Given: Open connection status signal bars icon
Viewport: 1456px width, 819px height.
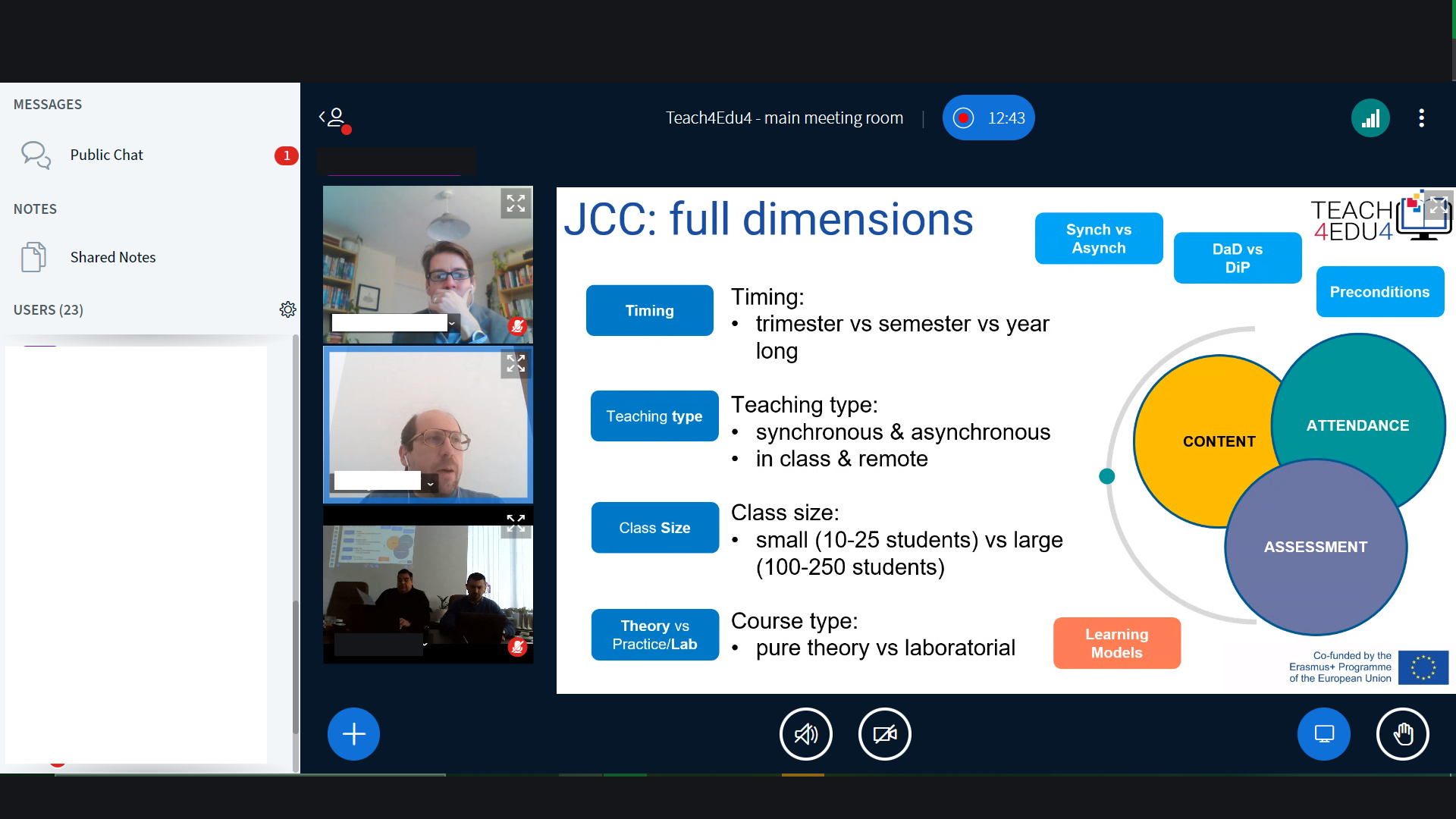Looking at the screenshot, I should coord(1370,118).
